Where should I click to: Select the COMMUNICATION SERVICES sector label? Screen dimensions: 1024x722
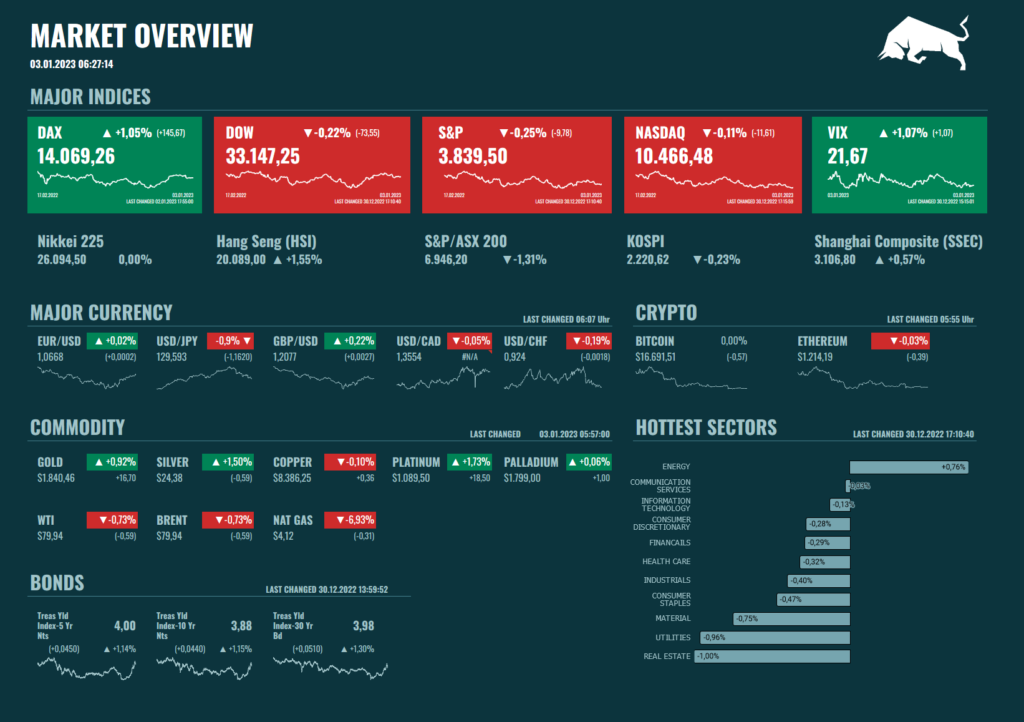pos(660,486)
